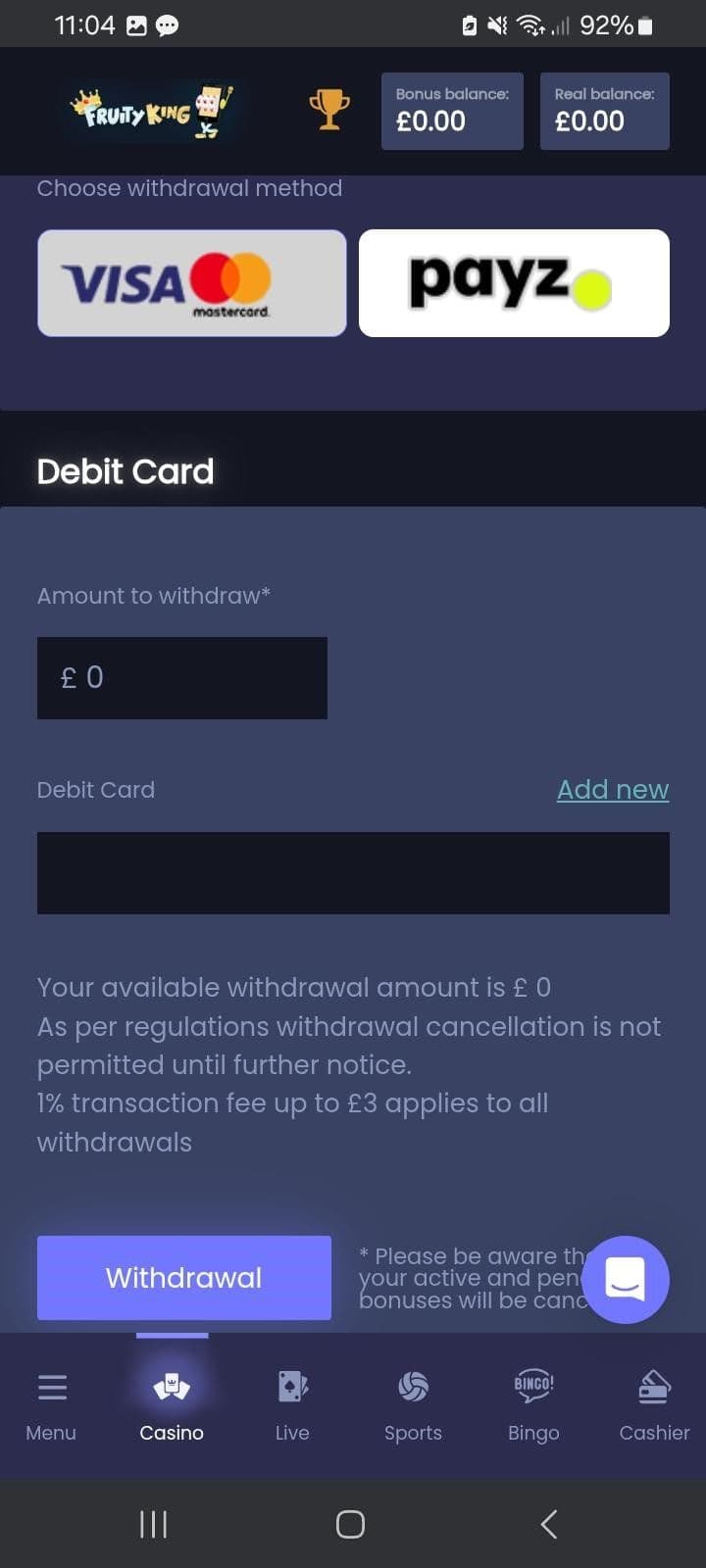
Task: View the Bonus balance display
Action: [452, 111]
